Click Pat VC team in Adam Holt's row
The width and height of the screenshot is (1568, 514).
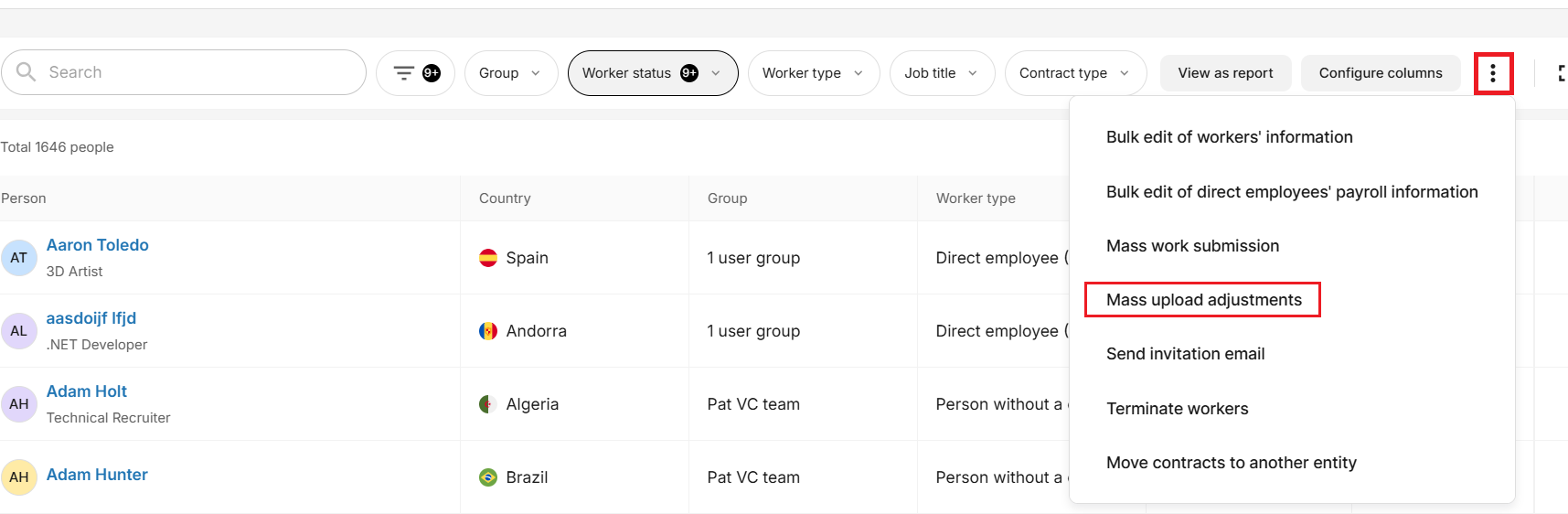point(753,404)
